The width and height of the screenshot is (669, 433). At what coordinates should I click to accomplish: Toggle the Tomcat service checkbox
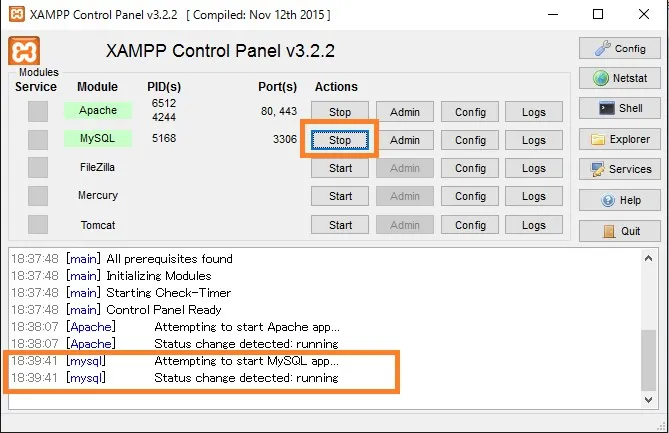pos(38,224)
